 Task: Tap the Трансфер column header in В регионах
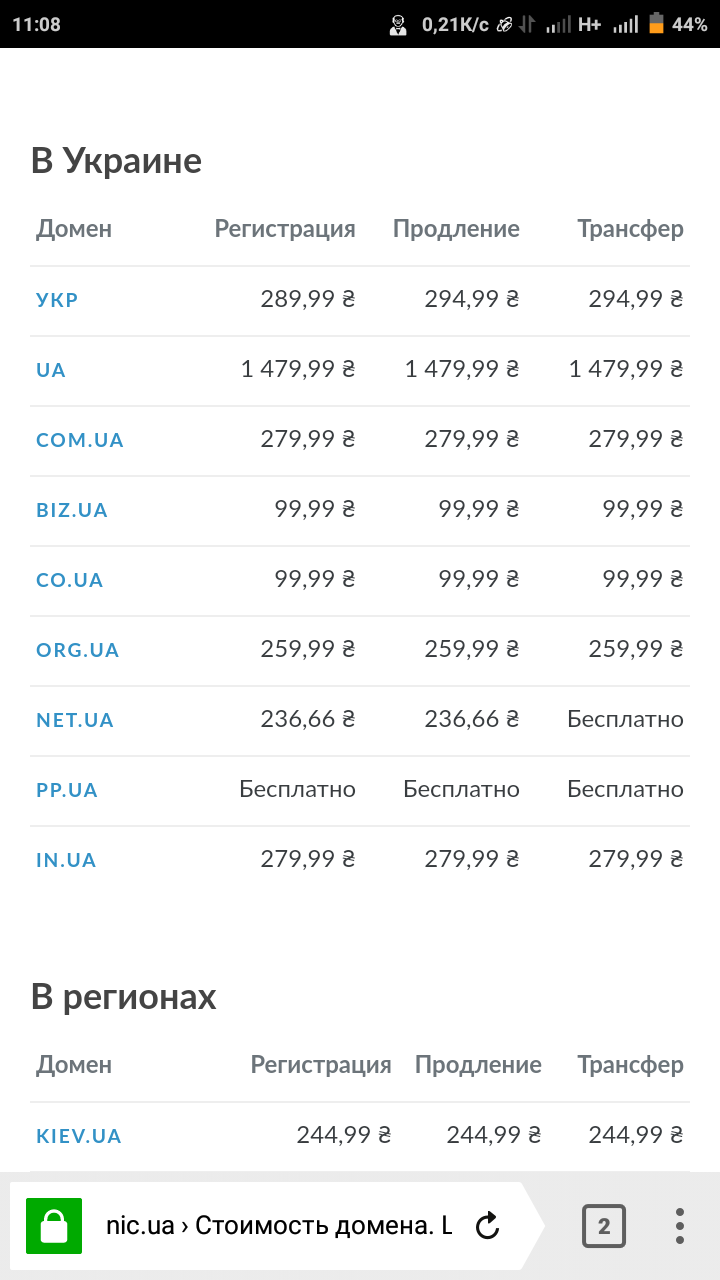tap(630, 1065)
